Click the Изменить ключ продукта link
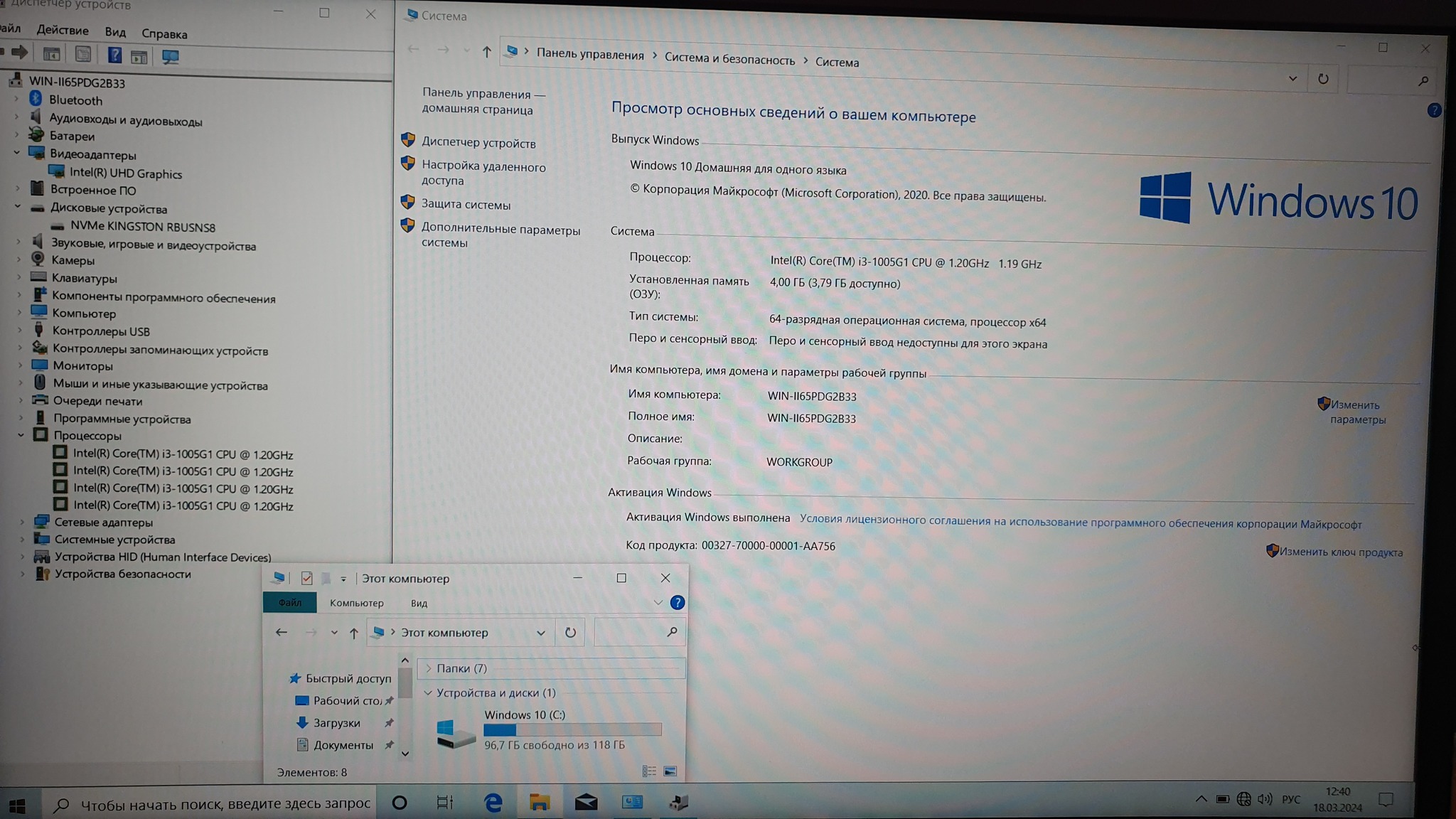The image size is (1456, 819). (x=1340, y=552)
